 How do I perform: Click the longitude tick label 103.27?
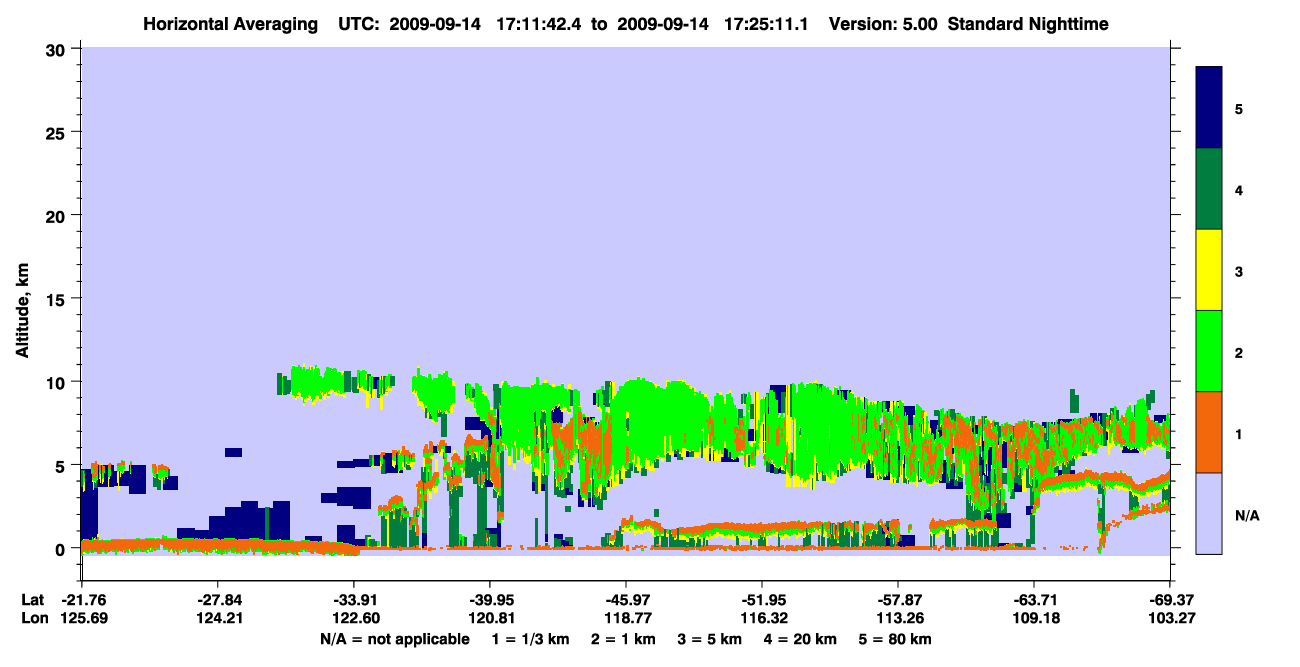tap(1169, 618)
